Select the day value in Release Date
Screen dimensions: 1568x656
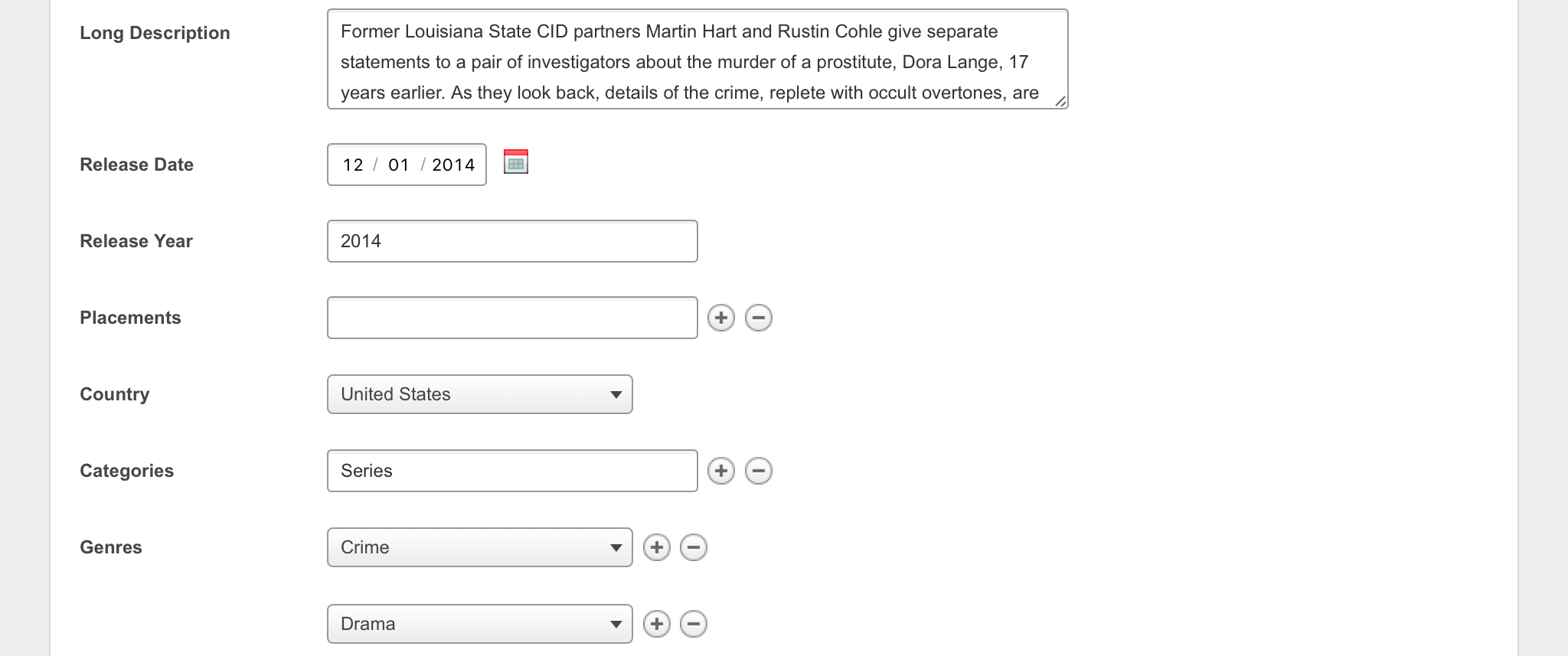pyautogui.click(x=398, y=165)
